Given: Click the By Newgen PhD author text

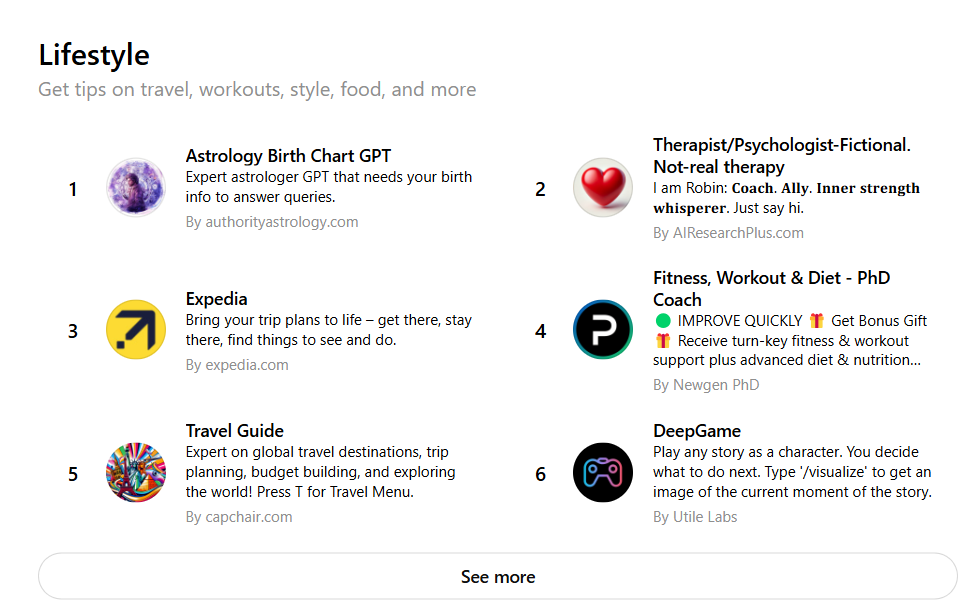Looking at the screenshot, I should 706,385.
